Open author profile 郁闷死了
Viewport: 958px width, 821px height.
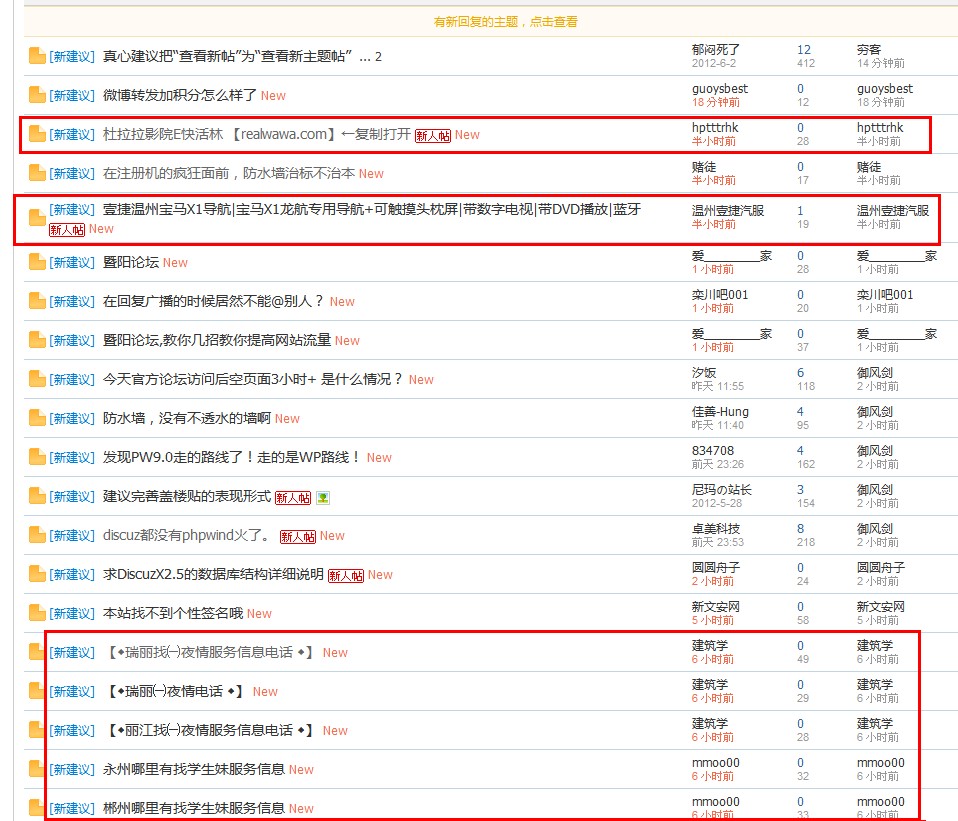coord(715,49)
